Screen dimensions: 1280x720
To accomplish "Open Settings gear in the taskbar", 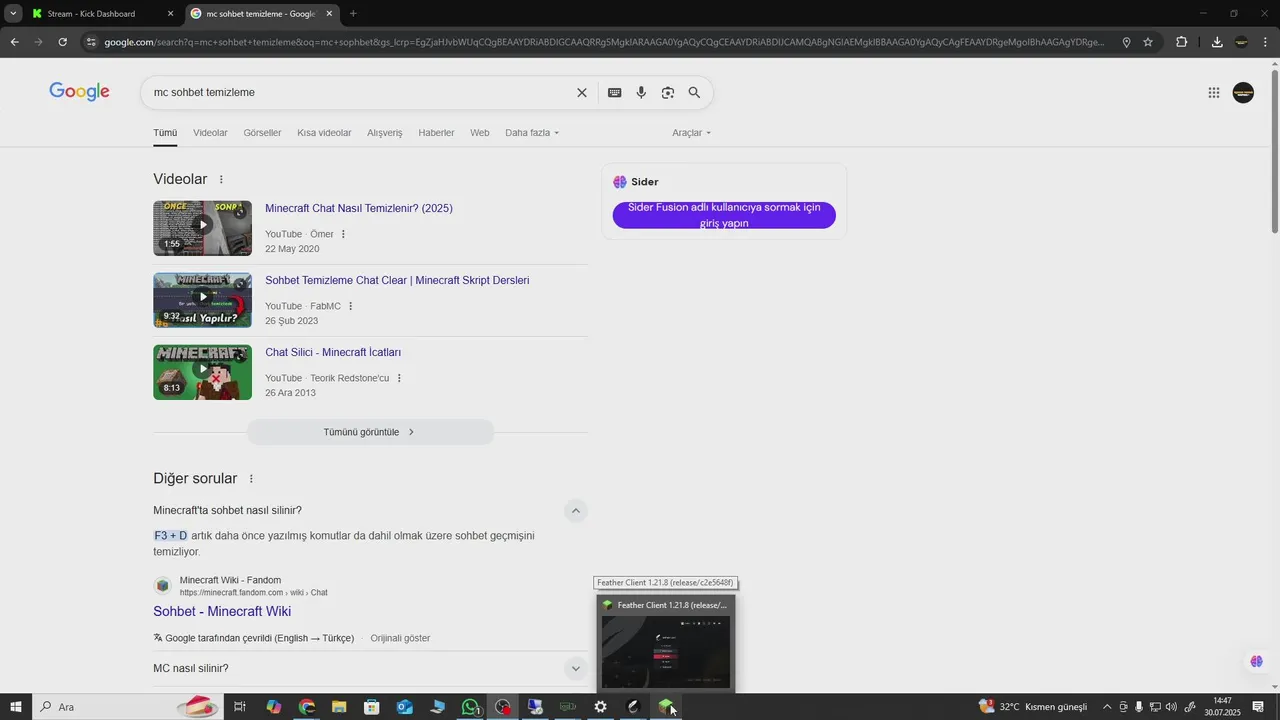I will point(600,707).
